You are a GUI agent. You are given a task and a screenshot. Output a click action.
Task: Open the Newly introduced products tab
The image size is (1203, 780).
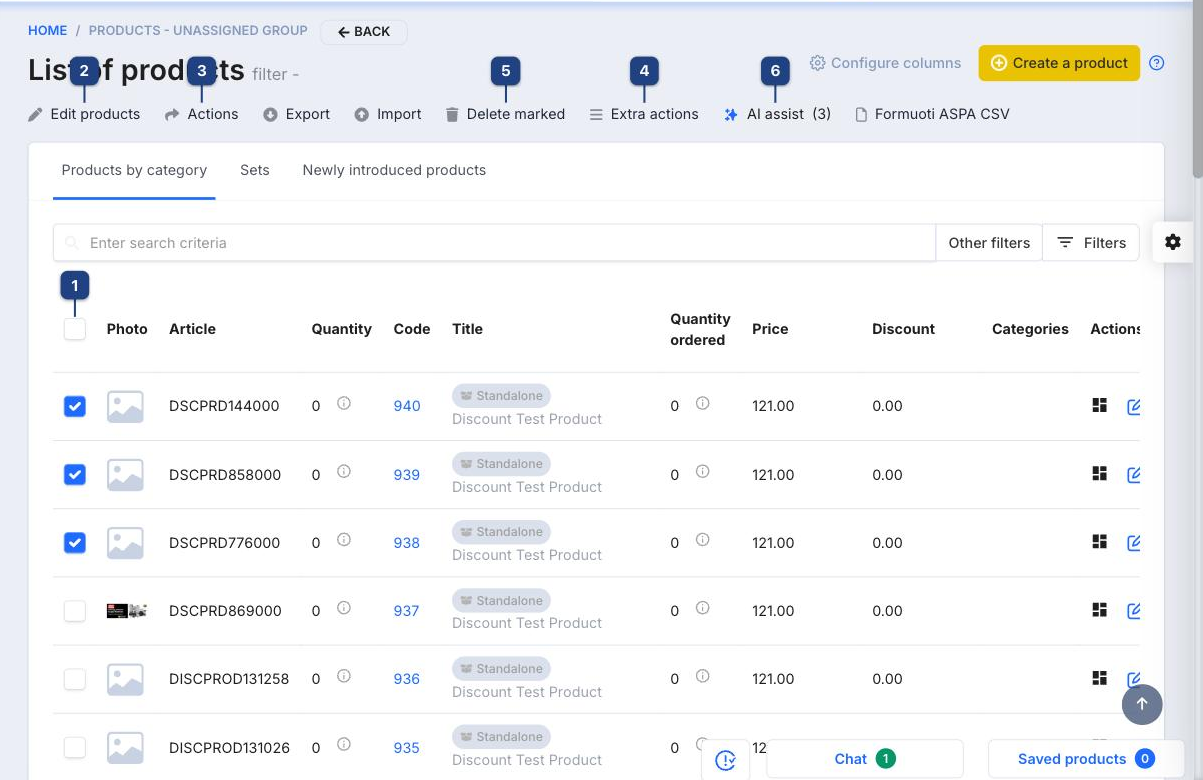tap(394, 170)
